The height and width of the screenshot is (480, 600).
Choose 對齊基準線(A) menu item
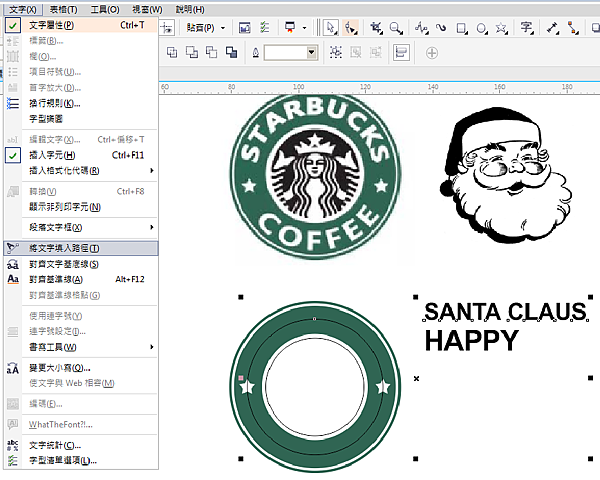(x=81, y=279)
